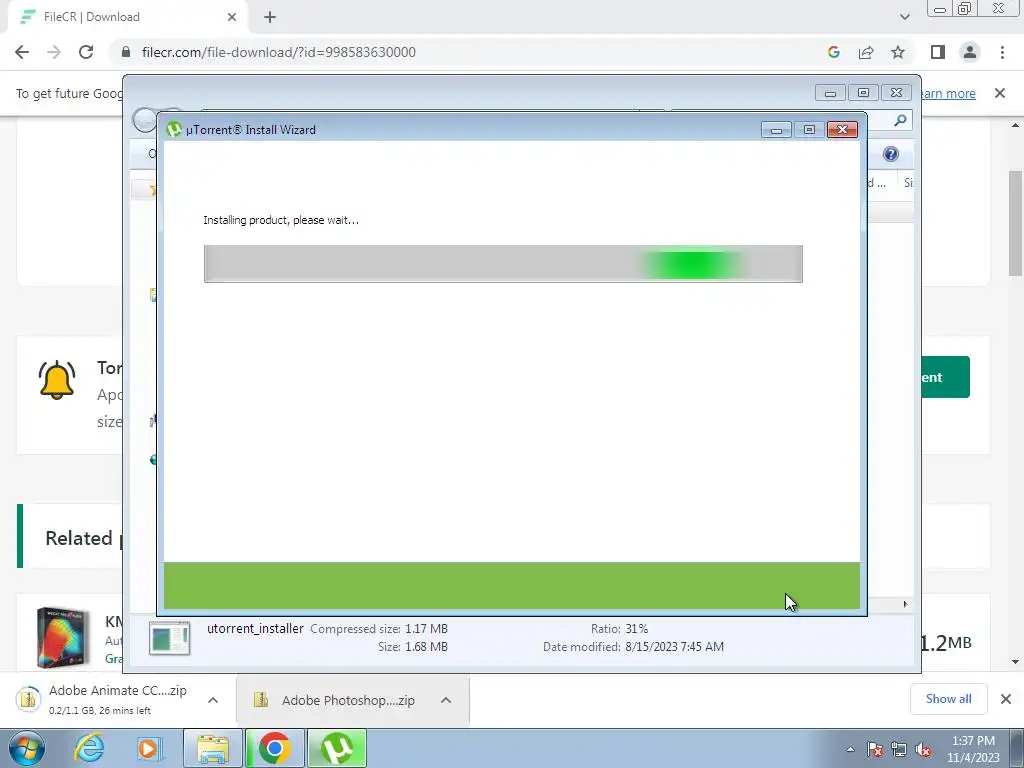Show all downloads
This screenshot has height=768, width=1024.
tap(948, 699)
